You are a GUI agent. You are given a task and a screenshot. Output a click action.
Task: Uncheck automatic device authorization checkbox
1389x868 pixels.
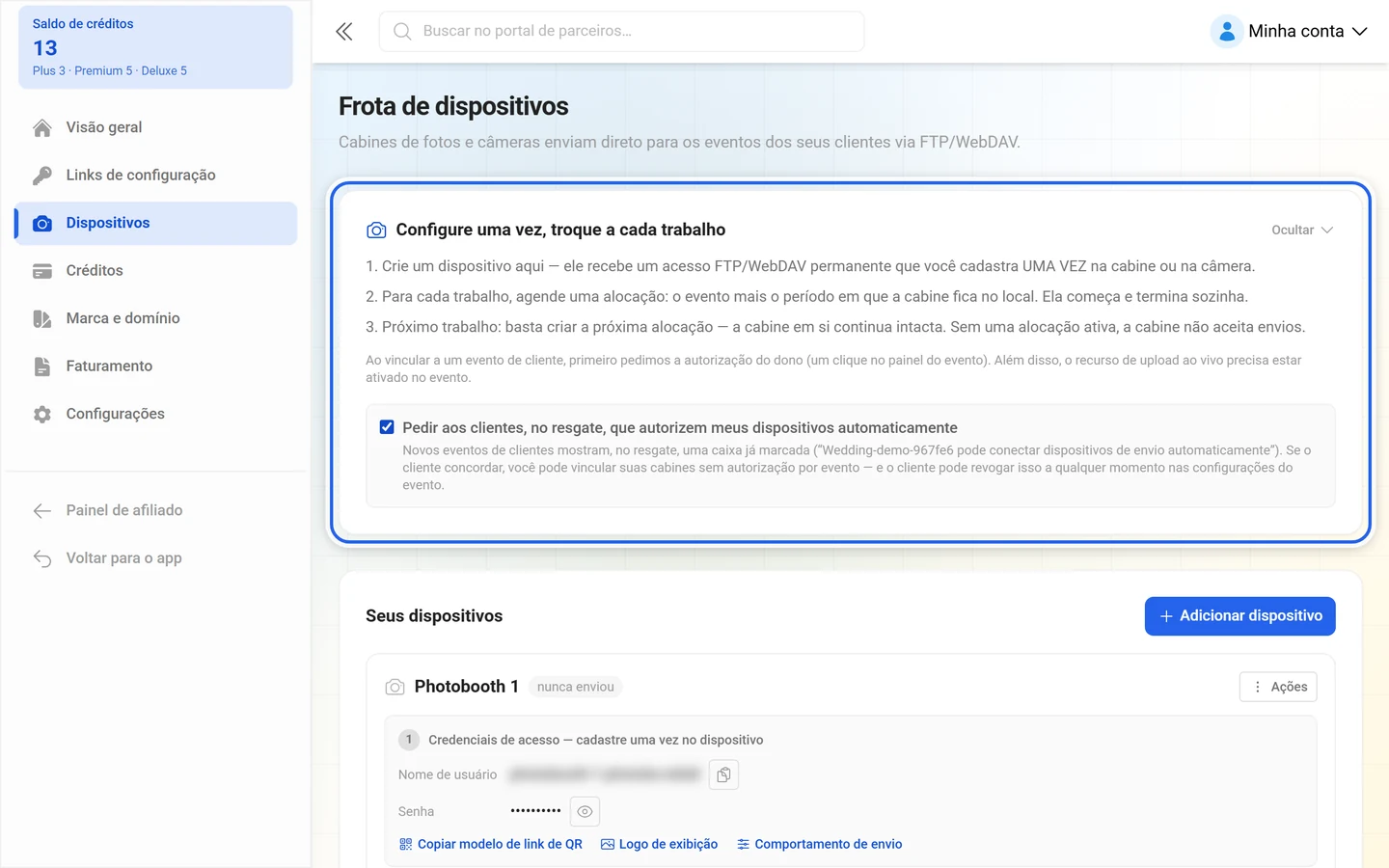click(x=387, y=427)
